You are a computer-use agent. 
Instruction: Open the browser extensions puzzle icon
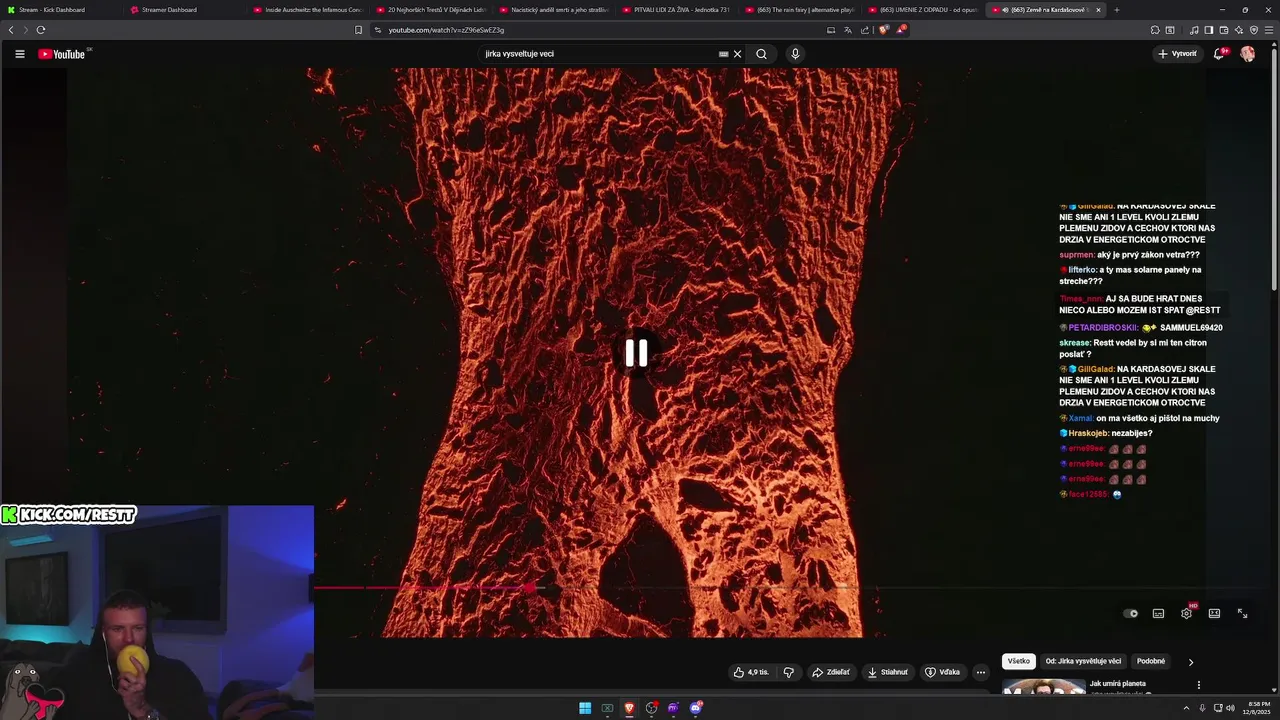point(1155,30)
